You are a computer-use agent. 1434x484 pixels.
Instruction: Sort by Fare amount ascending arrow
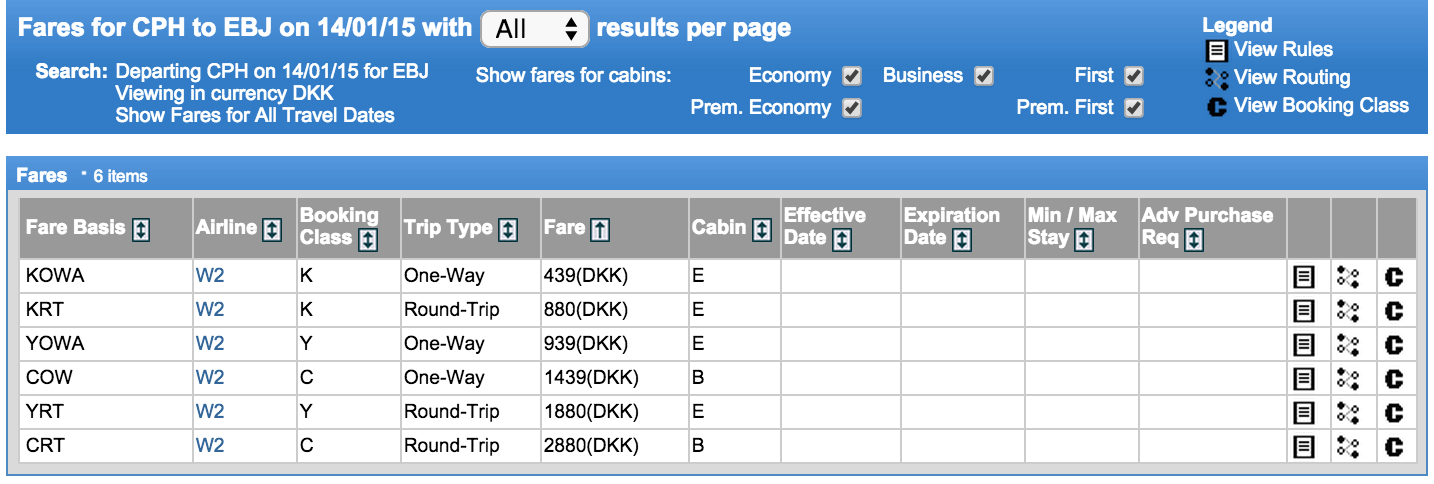click(600, 229)
